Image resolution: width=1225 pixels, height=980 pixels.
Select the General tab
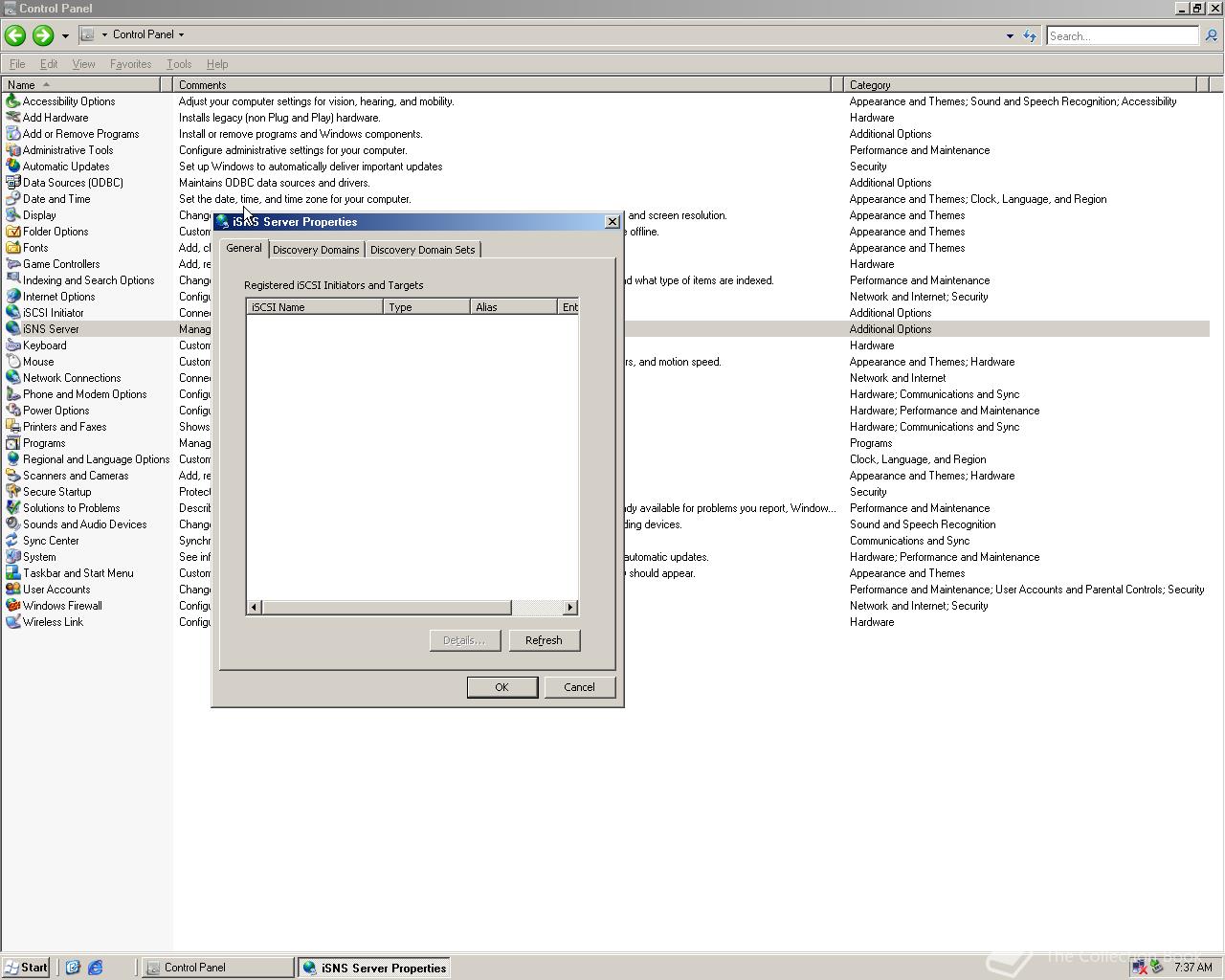pyautogui.click(x=243, y=248)
